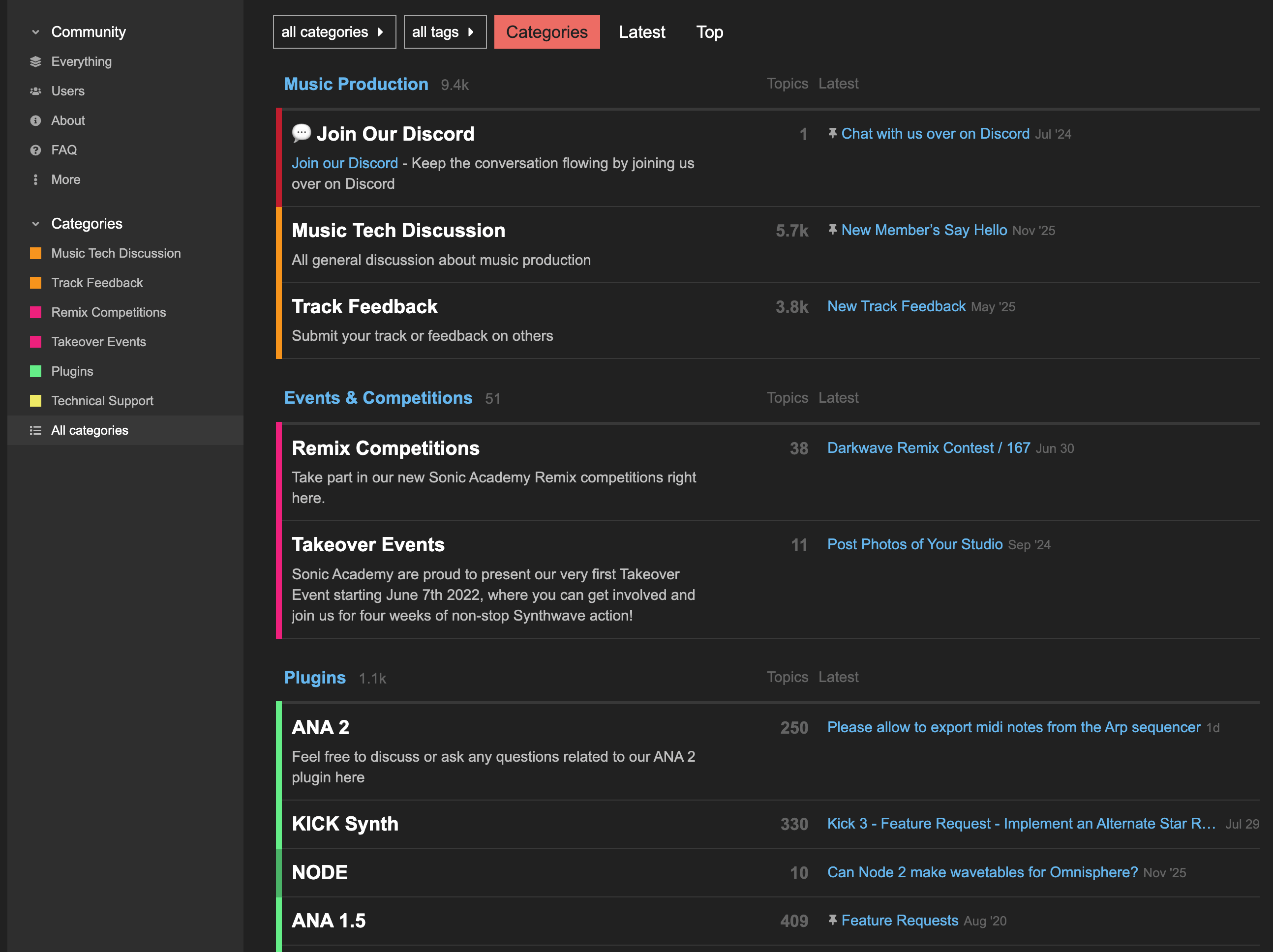The image size is (1273, 952).
Task: Click the pin icon before Chat with us over on Discord
Action: point(832,133)
